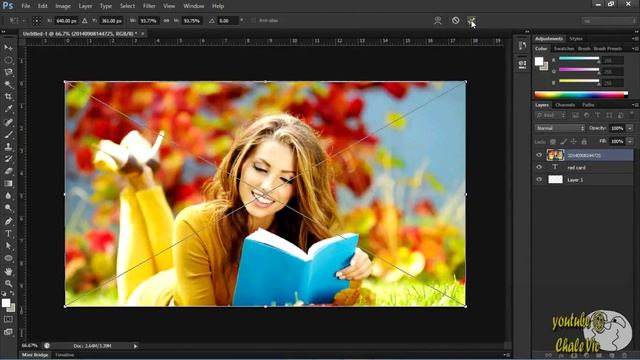
Task: Click the reference point location grid
Action: click(x=37, y=20)
